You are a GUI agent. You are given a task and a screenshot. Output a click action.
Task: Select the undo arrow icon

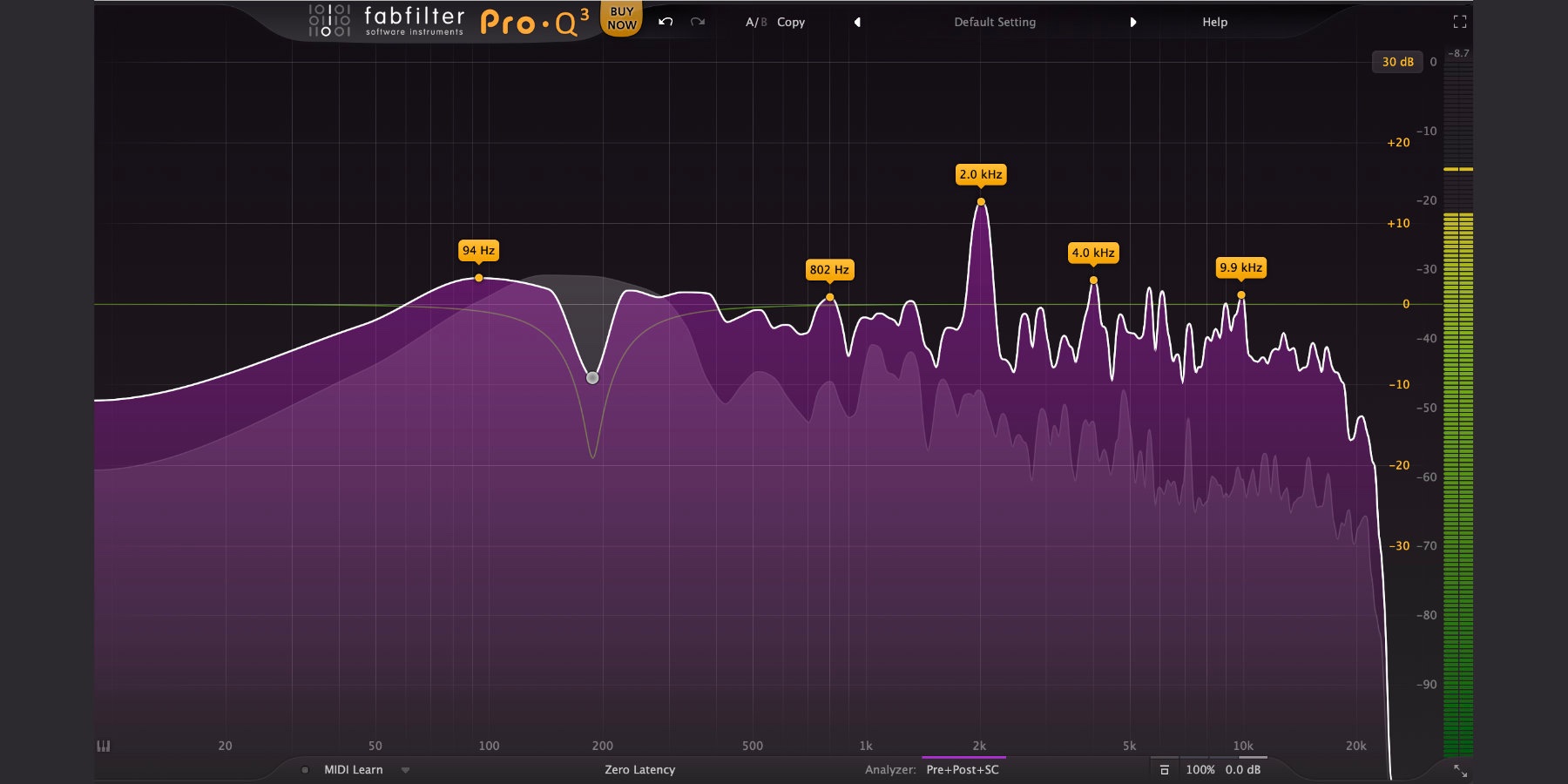pyautogui.click(x=664, y=22)
